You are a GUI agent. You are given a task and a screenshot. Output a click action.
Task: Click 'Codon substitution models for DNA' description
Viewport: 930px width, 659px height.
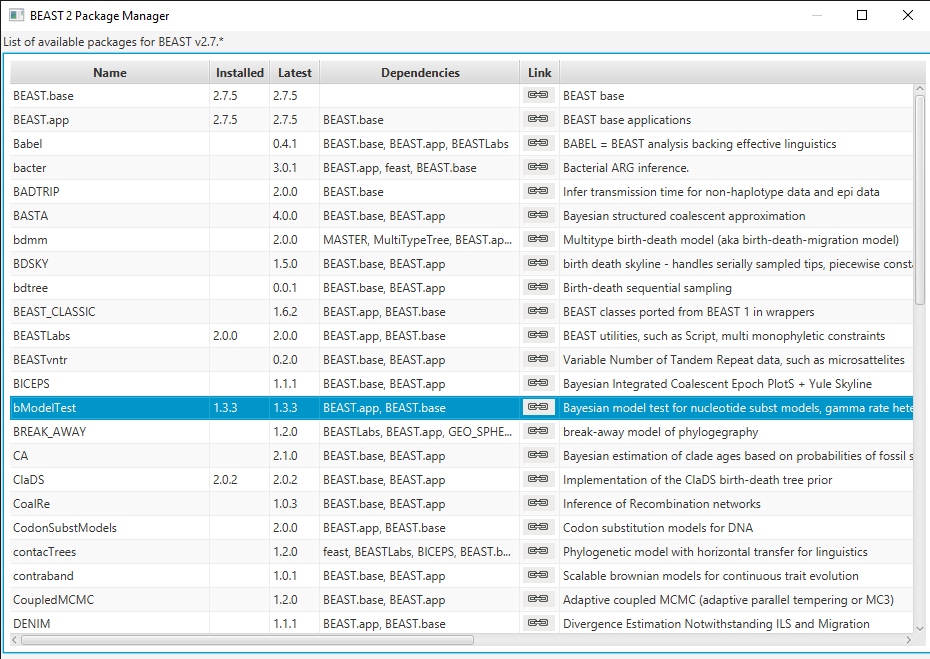(658, 528)
